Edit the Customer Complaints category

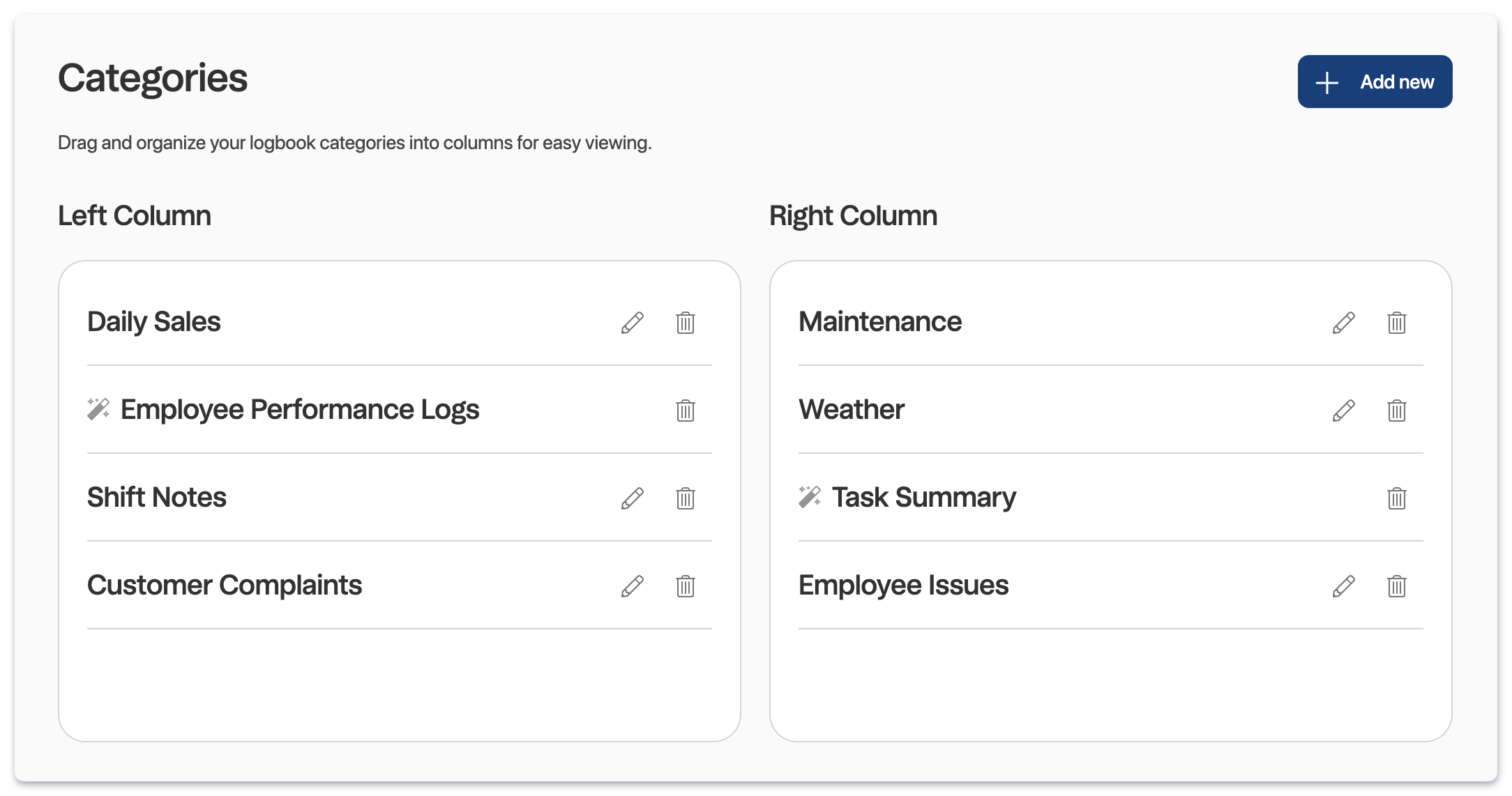click(633, 586)
